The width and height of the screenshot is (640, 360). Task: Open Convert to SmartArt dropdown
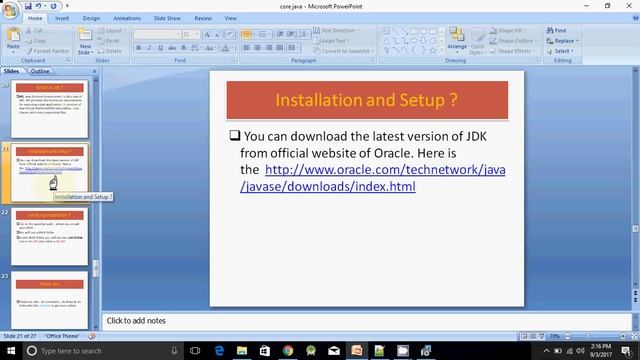(x=343, y=51)
